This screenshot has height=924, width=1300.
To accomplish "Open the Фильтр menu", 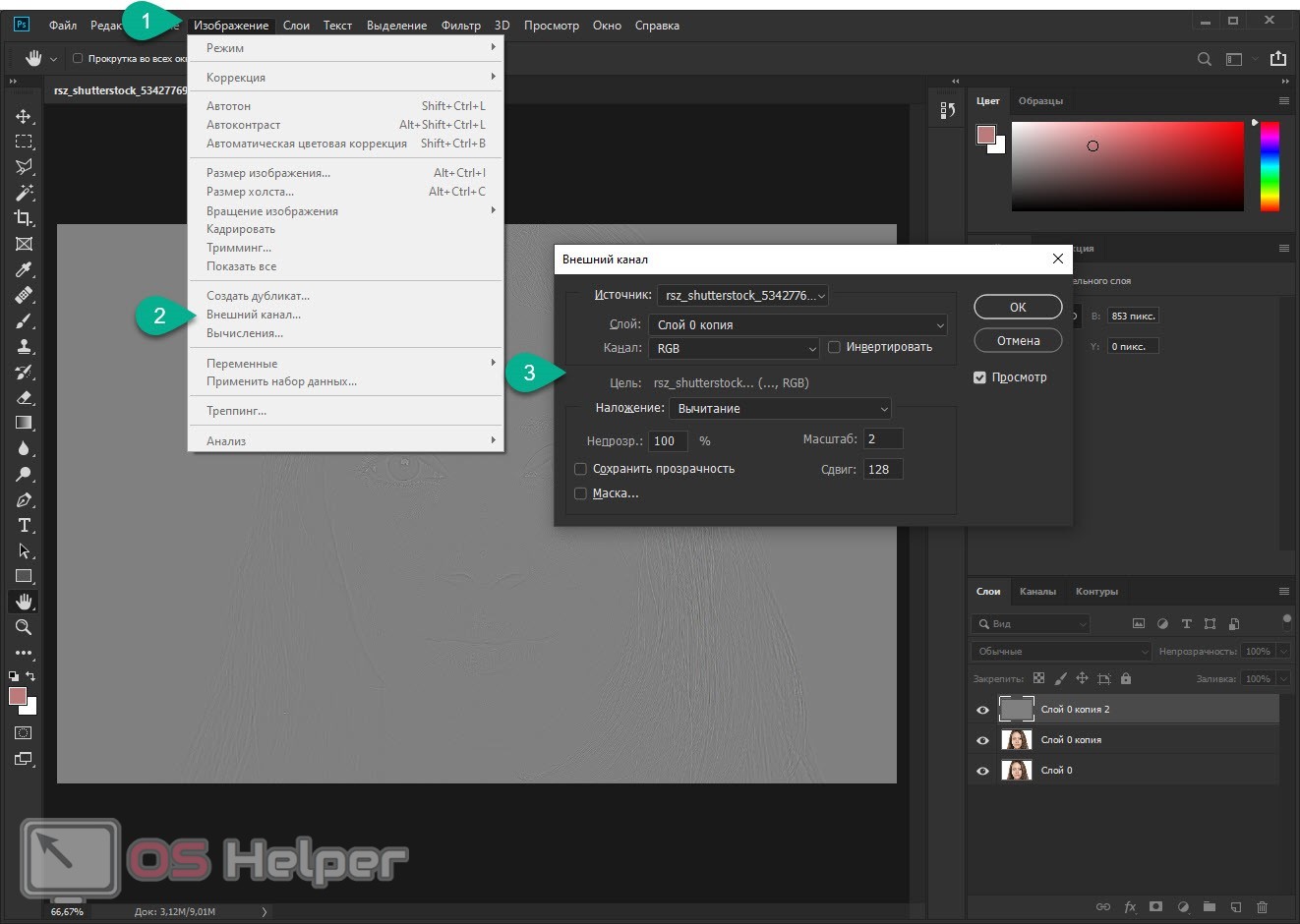I will [461, 26].
